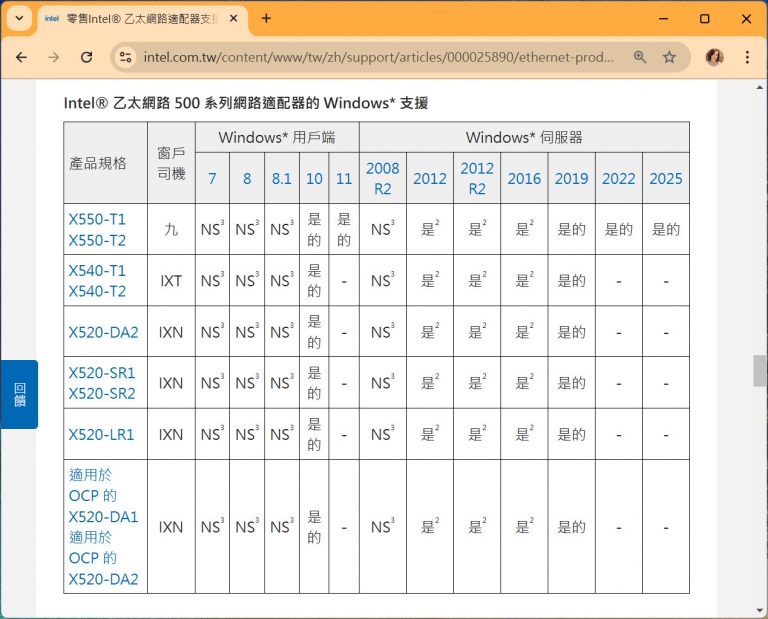768x619 pixels.
Task: Click the Windows* 伺服器 column header
Action: click(x=524, y=137)
